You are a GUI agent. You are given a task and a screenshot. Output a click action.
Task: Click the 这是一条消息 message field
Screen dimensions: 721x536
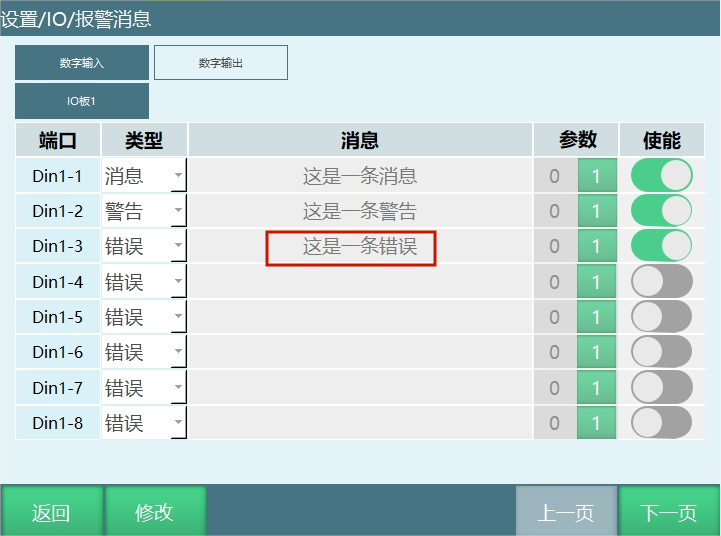[x=360, y=175]
